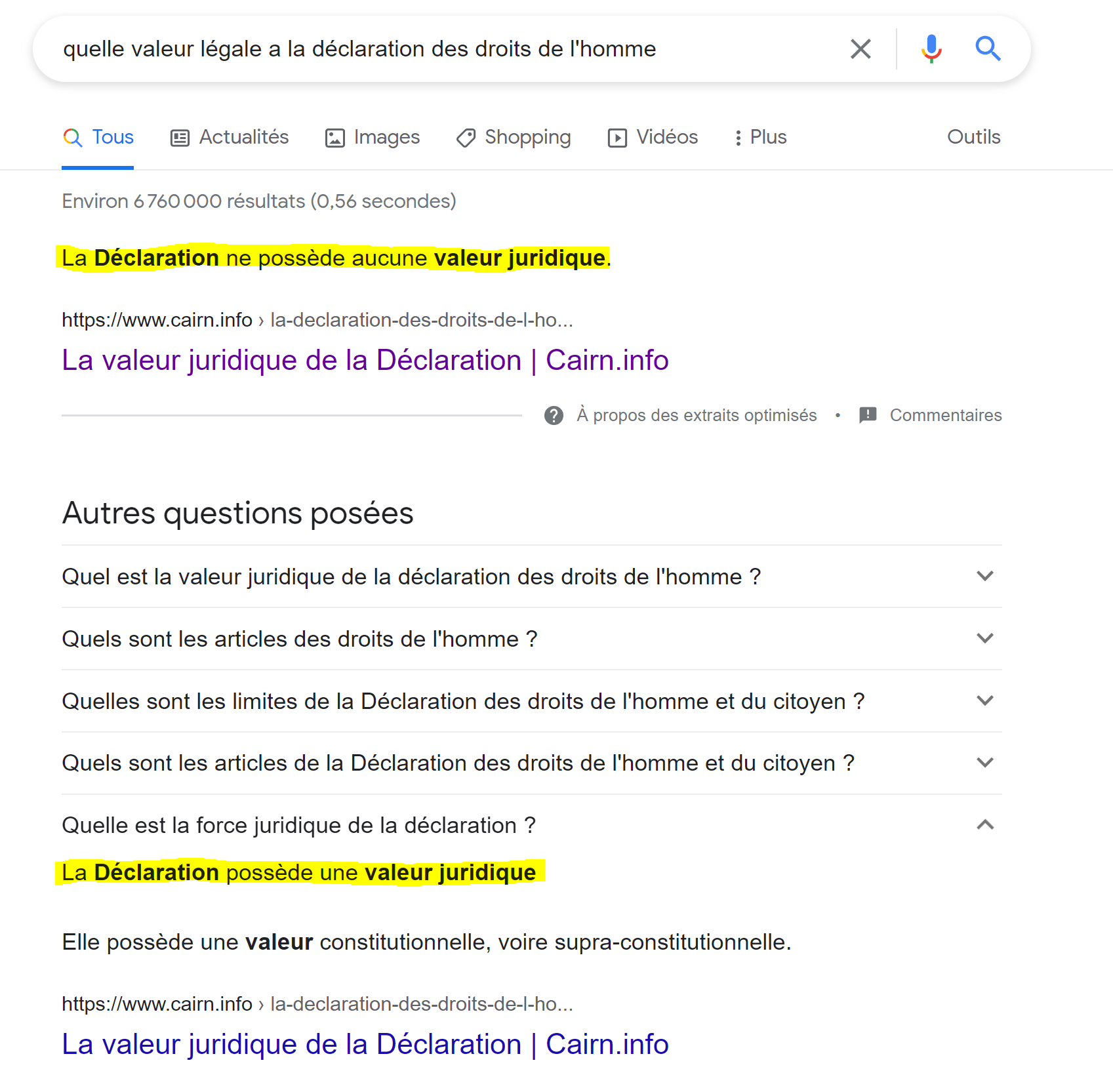
Task: Start voice search with the microphone icon
Action: (x=931, y=49)
